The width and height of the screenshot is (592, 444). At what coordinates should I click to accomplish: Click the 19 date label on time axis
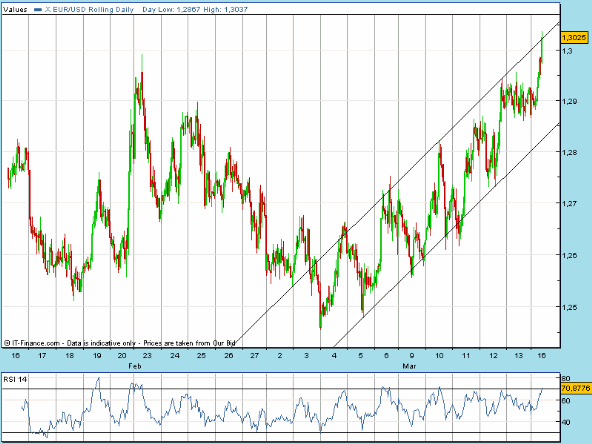click(x=97, y=355)
